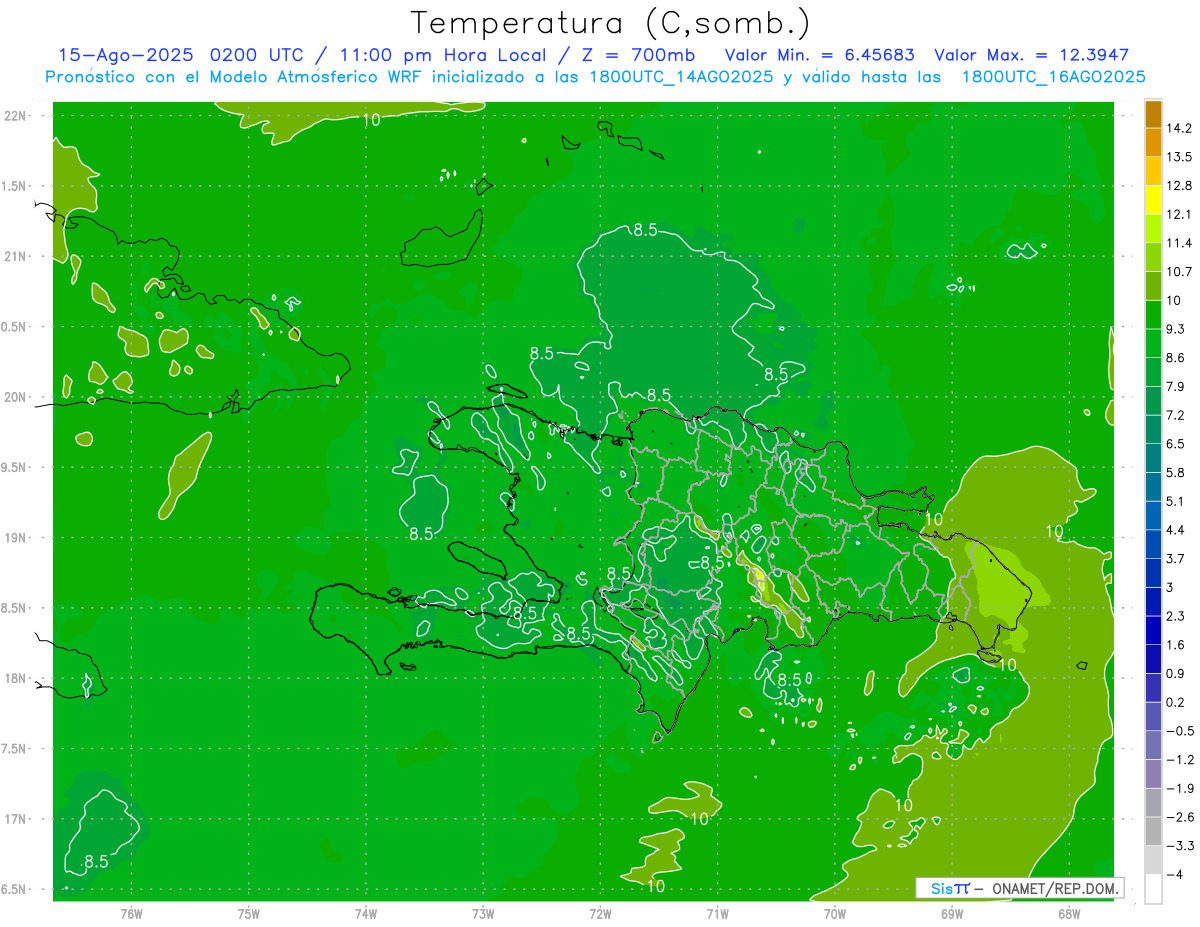Click the '69W' longitude axis label
The image size is (1200, 927).
(952, 913)
